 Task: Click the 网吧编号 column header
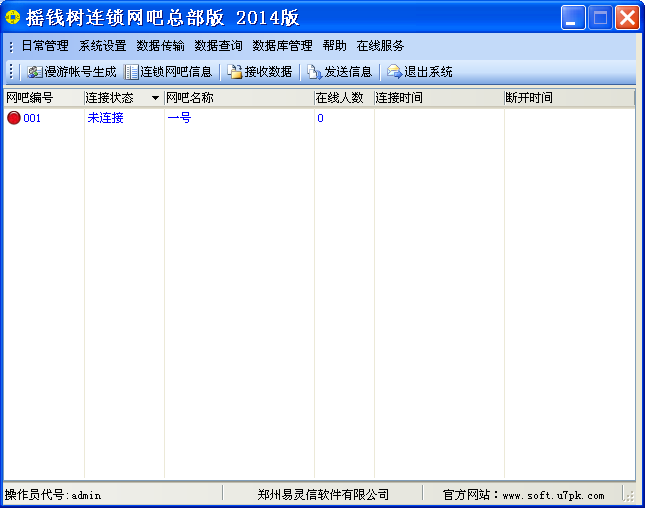[x=44, y=98]
